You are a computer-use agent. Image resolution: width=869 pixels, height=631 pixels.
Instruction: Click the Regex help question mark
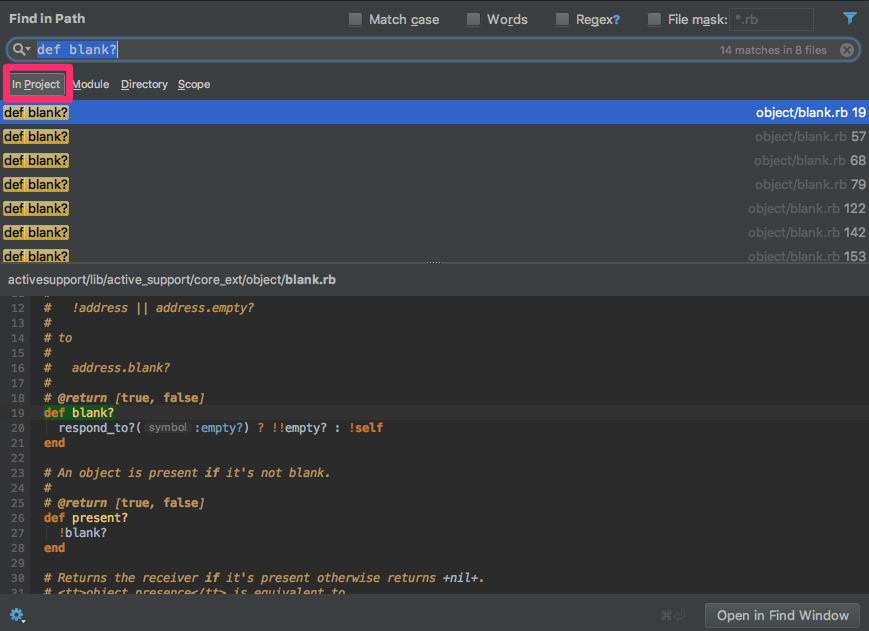(x=616, y=20)
